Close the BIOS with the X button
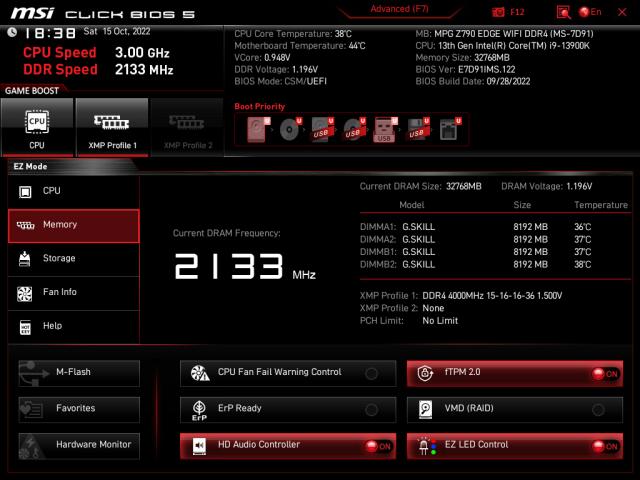 (x=622, y=12)
